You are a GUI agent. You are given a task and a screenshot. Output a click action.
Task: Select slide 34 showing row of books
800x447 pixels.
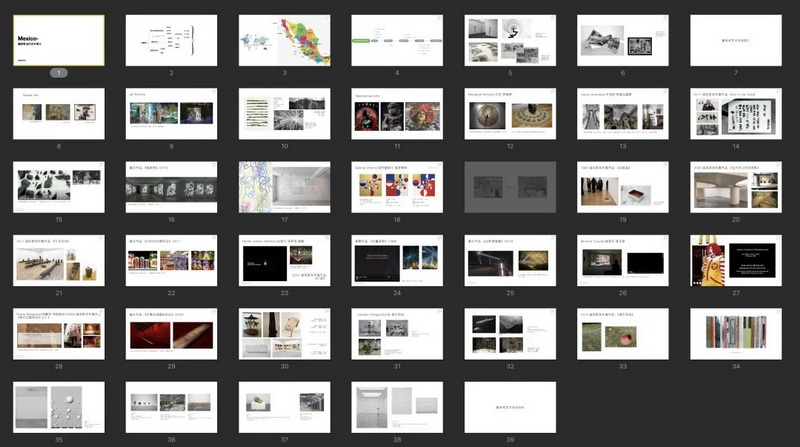(x=736, y=333)
